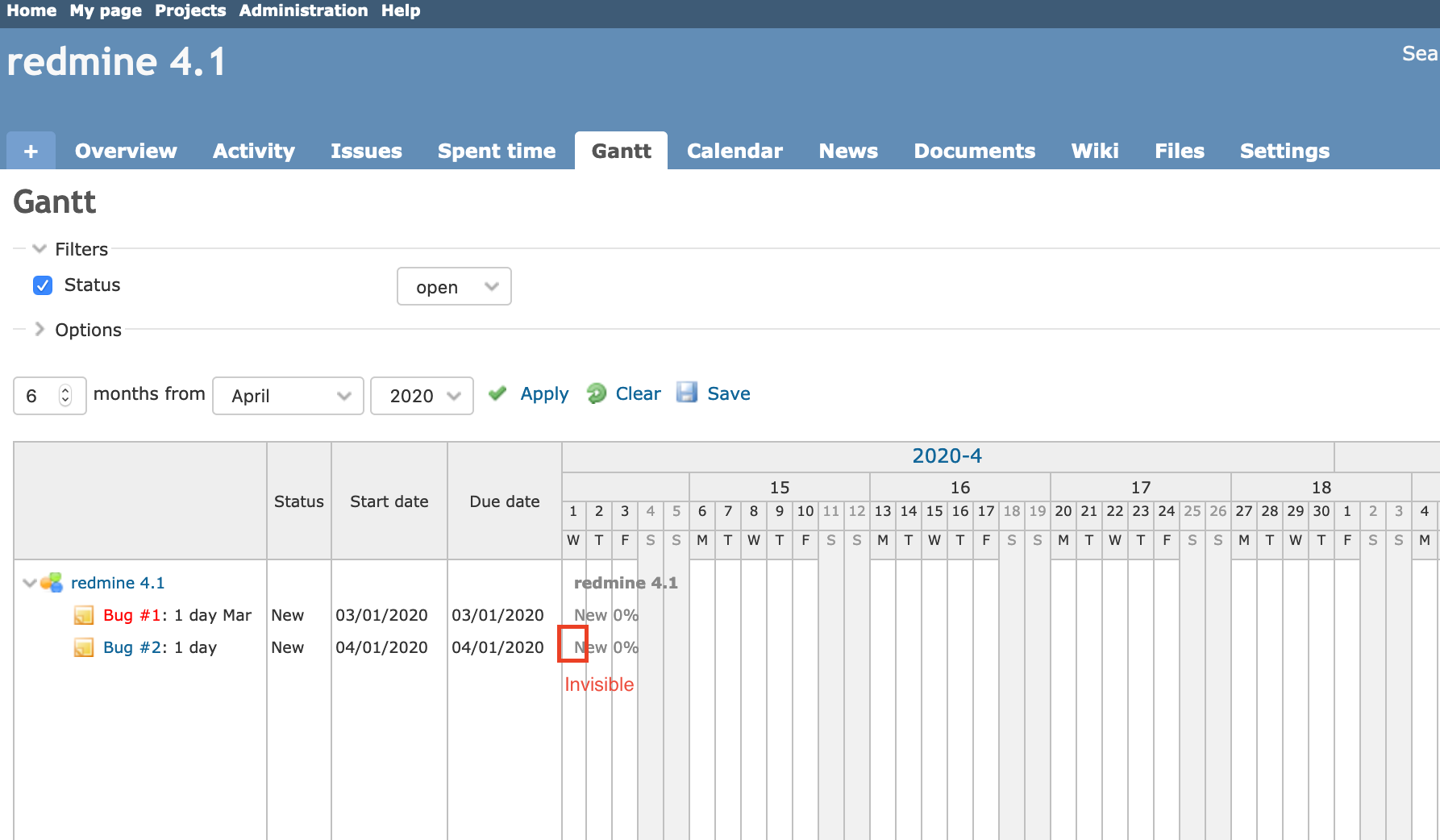The height and width of the screenshot is (840, 1440).
Task: Open My page in top menu
Action: click(106, 10)
